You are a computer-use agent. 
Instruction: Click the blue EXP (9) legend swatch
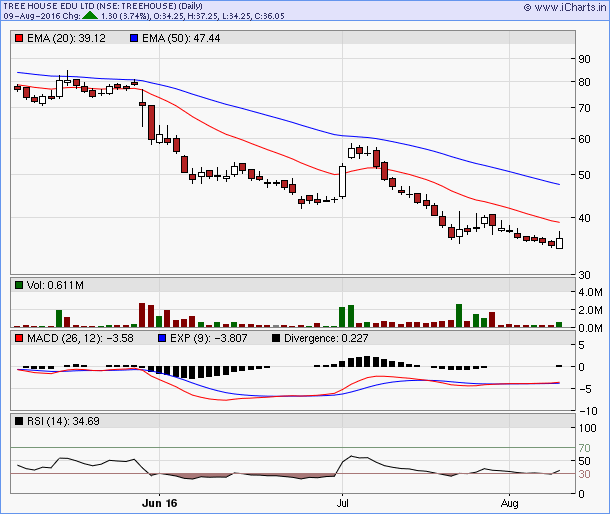[162, 338]
